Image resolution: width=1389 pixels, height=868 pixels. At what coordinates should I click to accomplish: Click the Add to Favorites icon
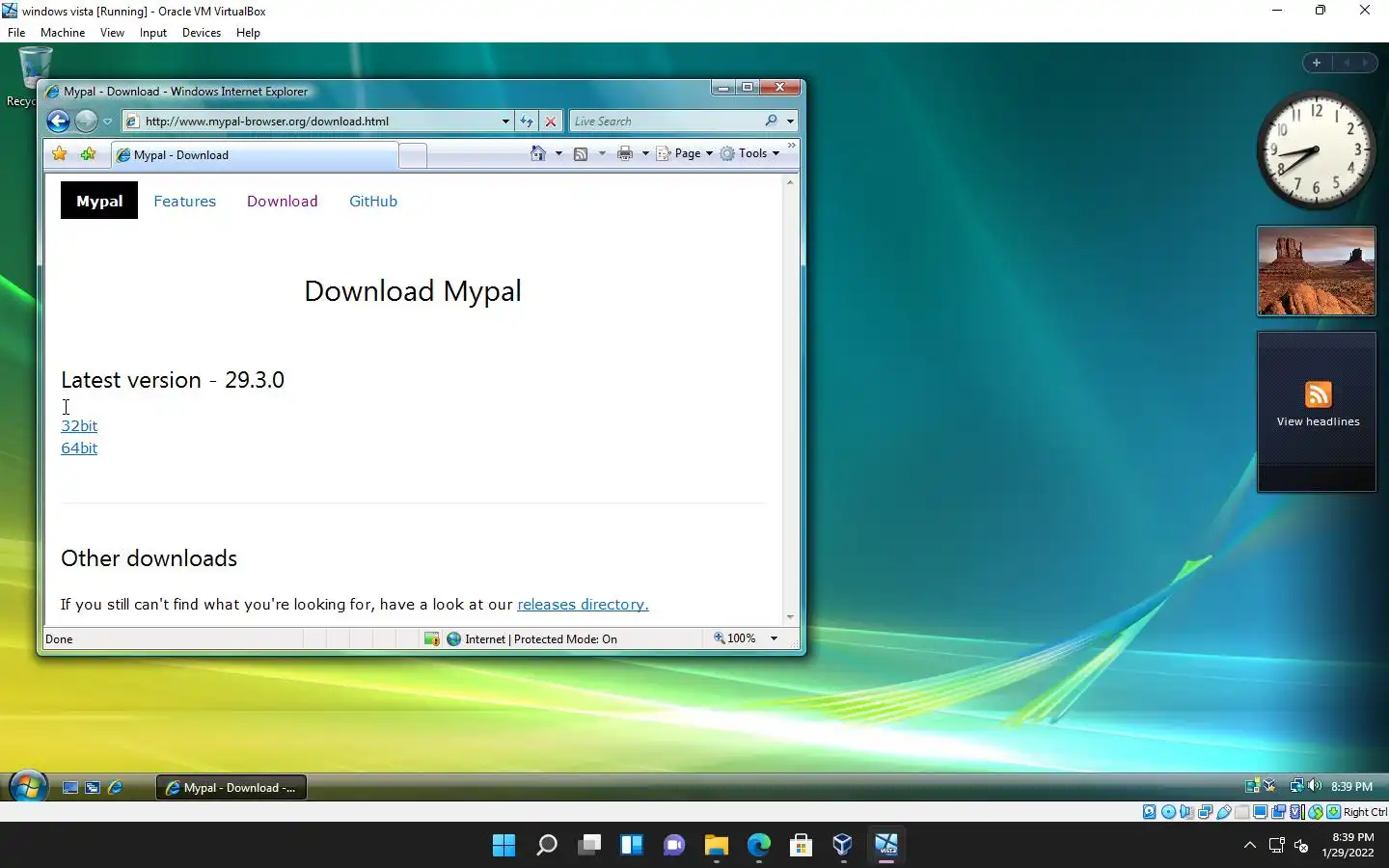(x=89, y=154)
